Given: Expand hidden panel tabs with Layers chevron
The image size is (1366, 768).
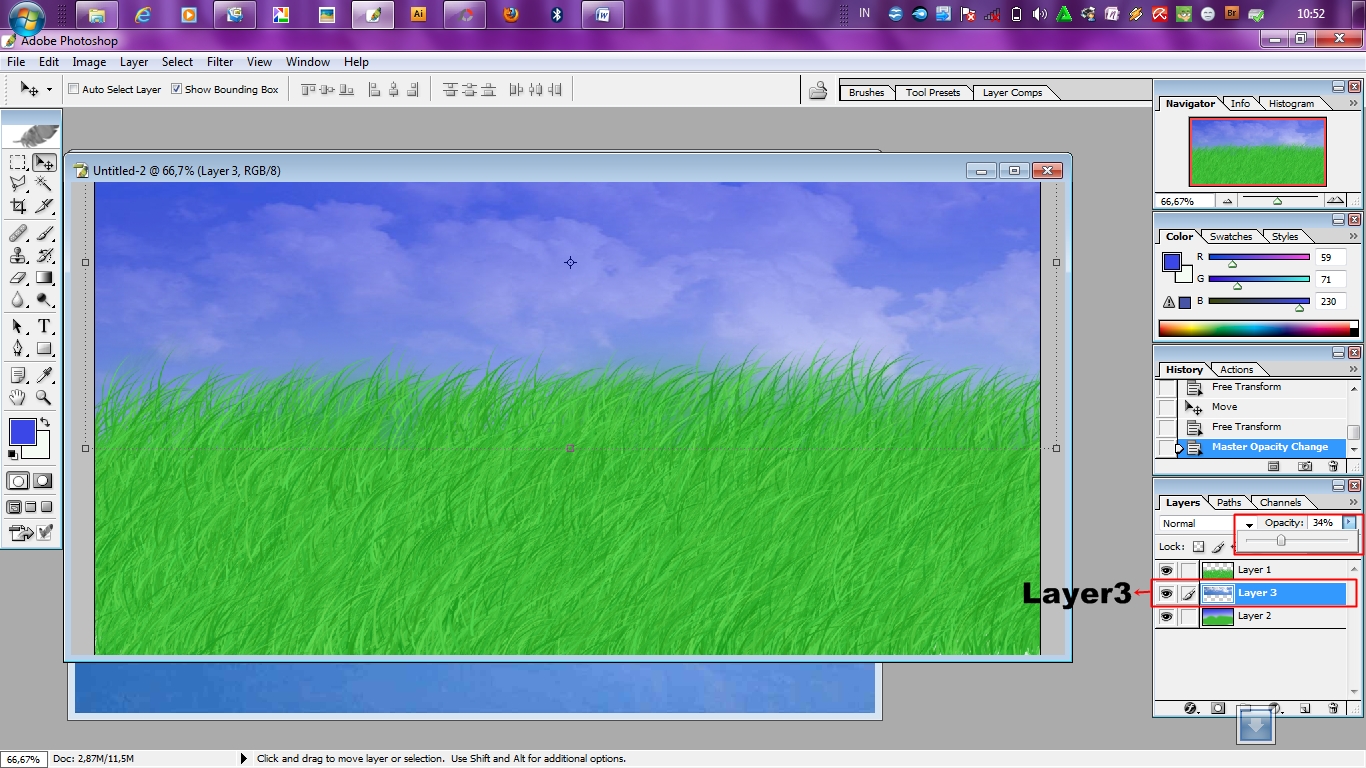Looking at the screenshot, I should point(1352,501).
